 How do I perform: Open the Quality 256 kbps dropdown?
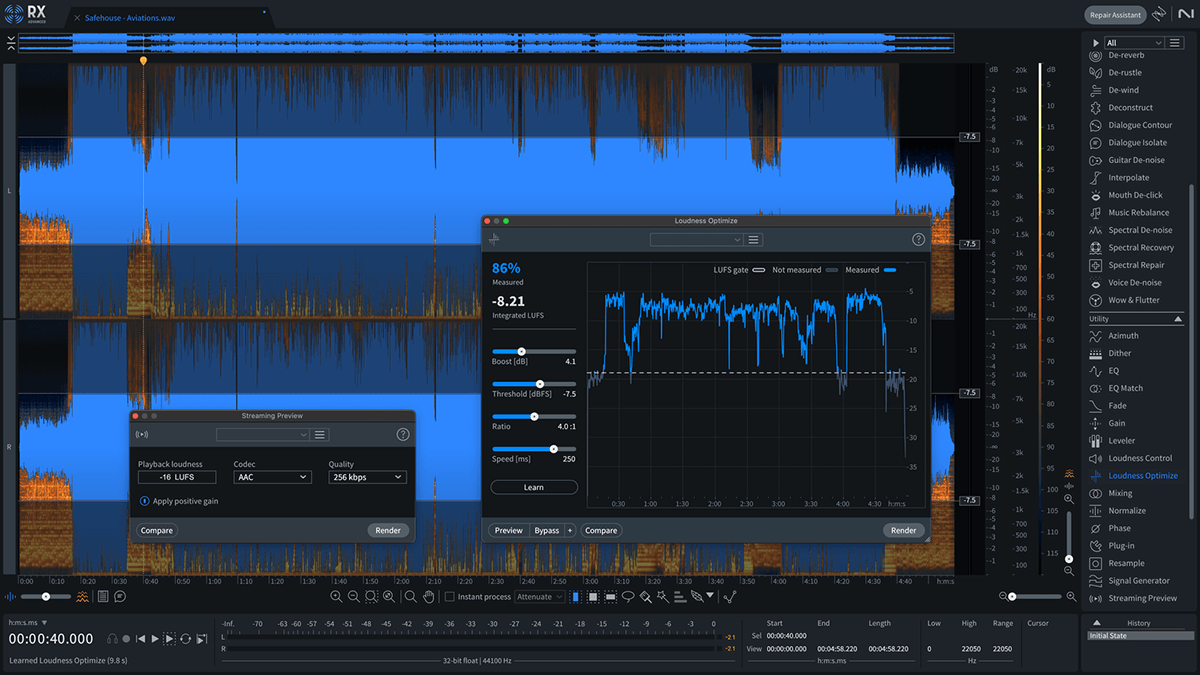tap(367, 478)
